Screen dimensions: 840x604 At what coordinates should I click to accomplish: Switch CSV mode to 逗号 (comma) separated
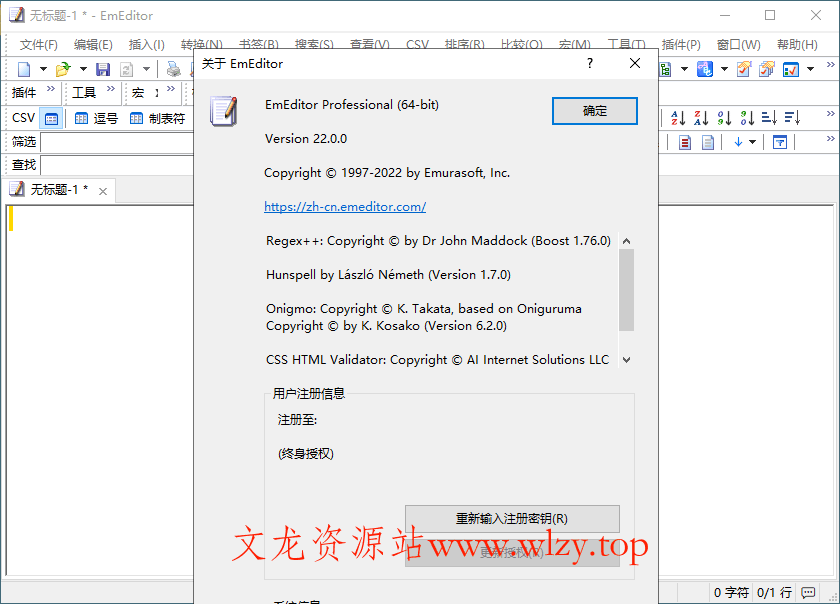pyautogui.click(x=96, y=117)
